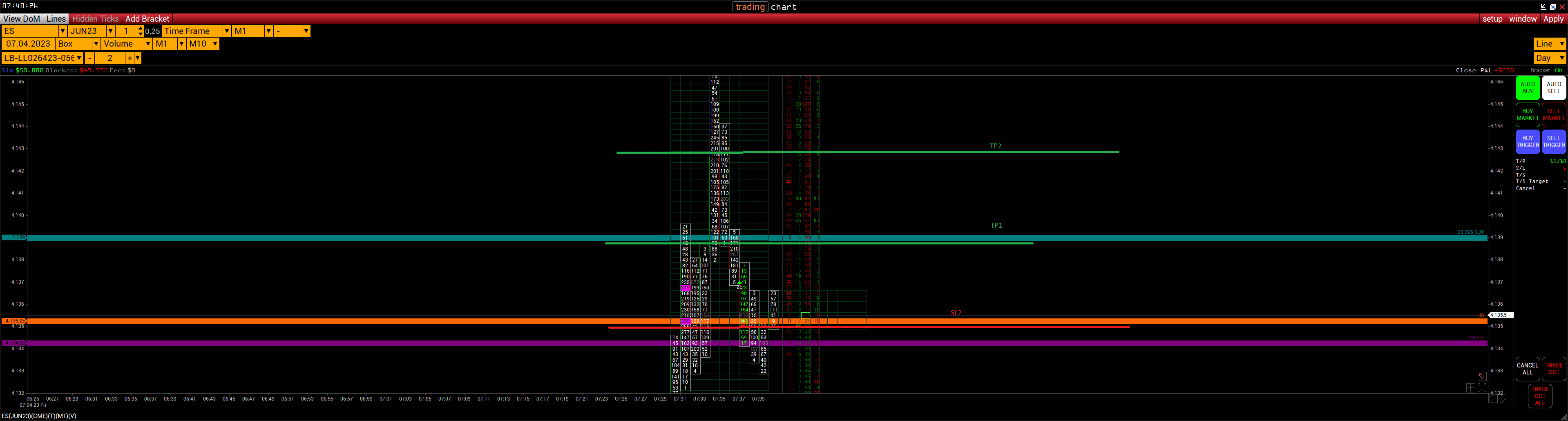The height and width of the screenshot is (421, 1568).
Task: Click the TRADE OUT button
Action: pos(1553,369)
